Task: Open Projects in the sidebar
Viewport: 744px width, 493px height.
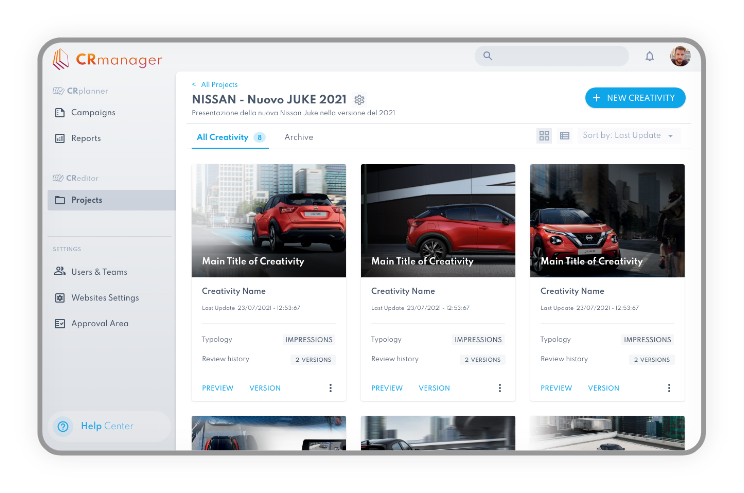Action: pyautogui.click(x=112, y=200)
